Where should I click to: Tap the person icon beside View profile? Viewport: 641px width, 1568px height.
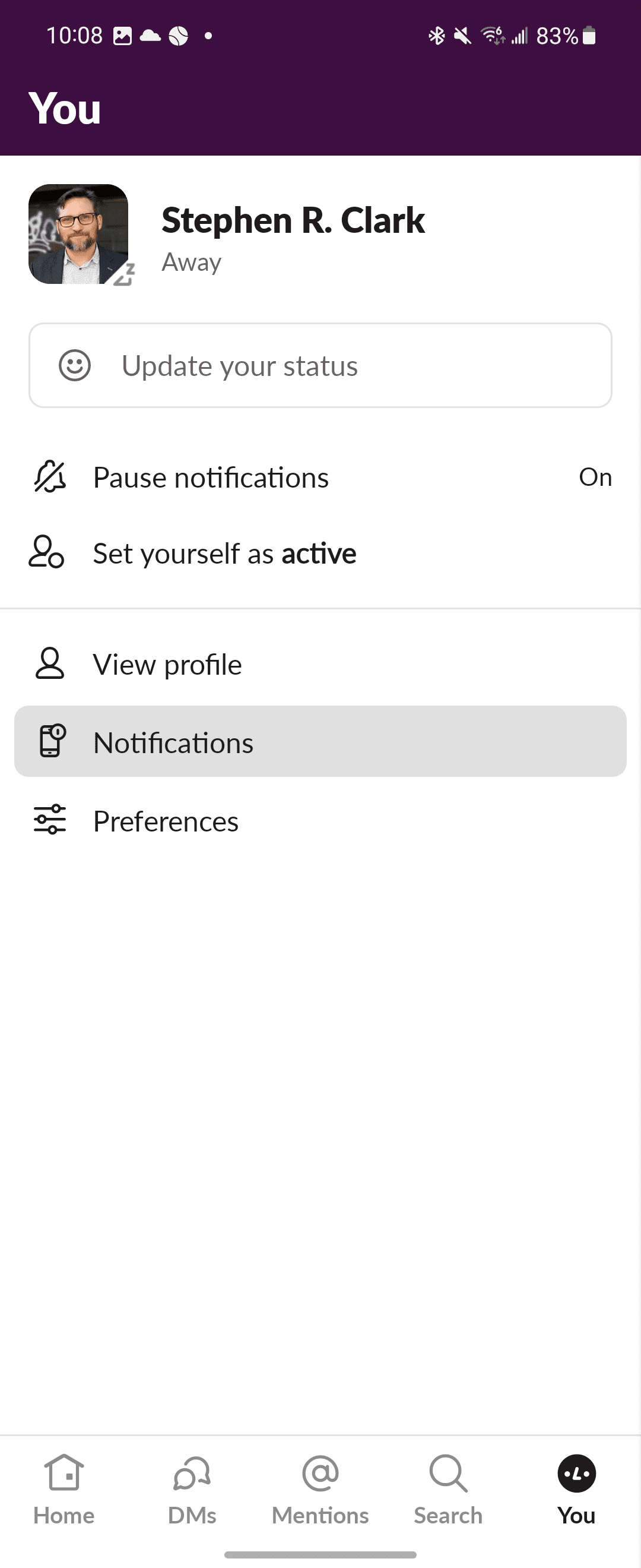[x=50, y=663]
